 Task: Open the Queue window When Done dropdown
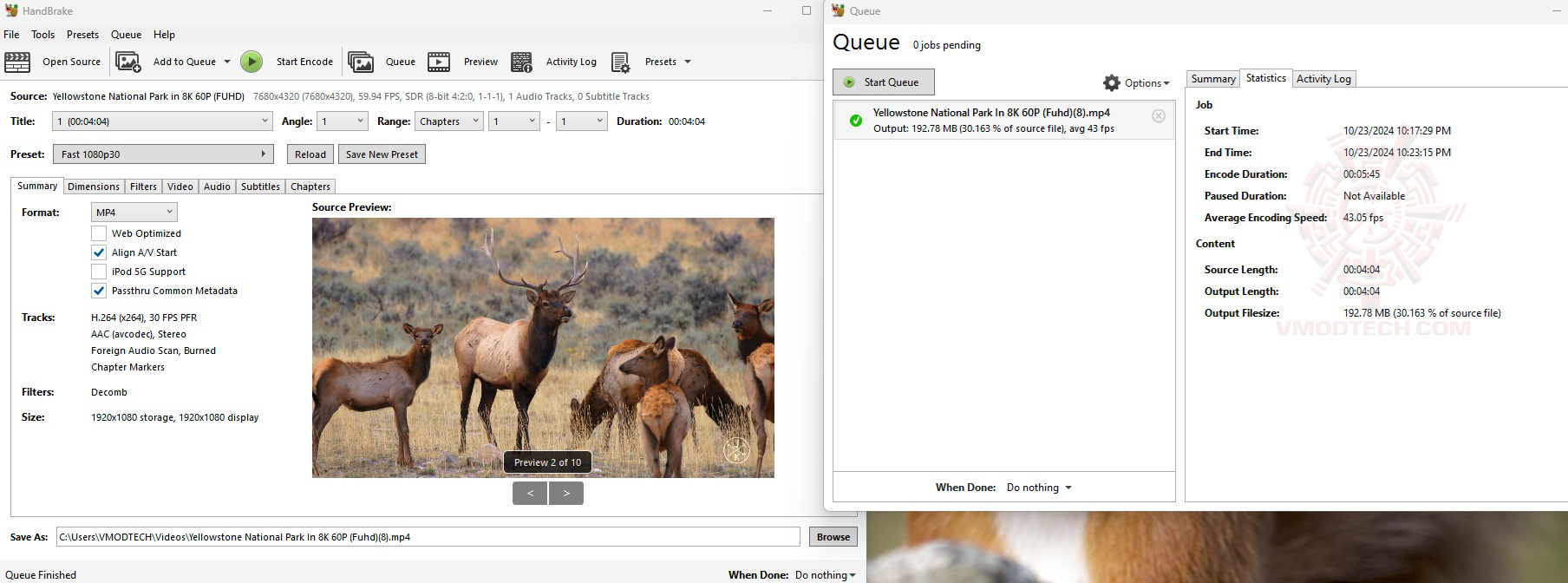[x=1039, y=488]
